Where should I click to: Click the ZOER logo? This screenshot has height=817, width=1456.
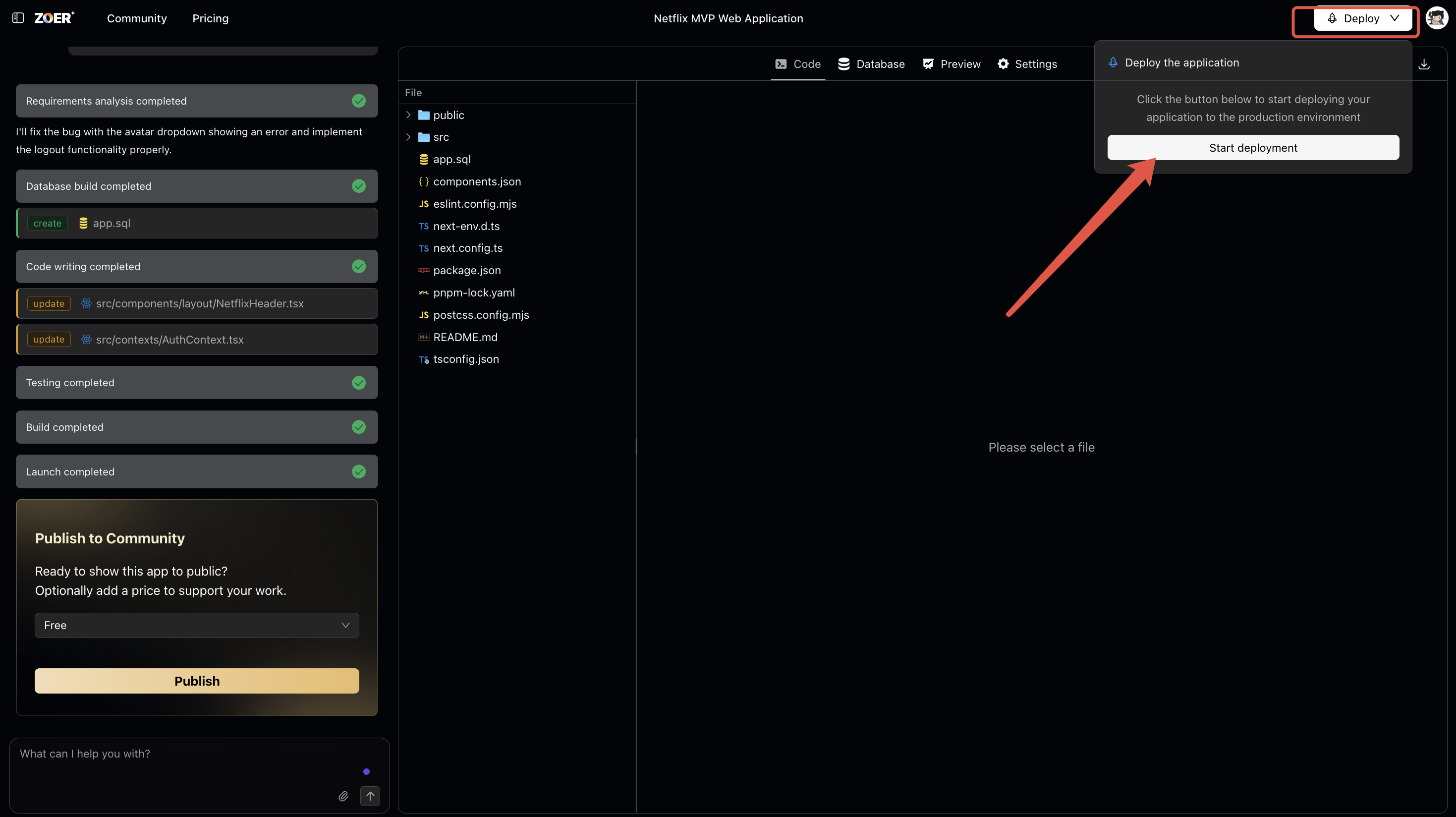[54, 18]
